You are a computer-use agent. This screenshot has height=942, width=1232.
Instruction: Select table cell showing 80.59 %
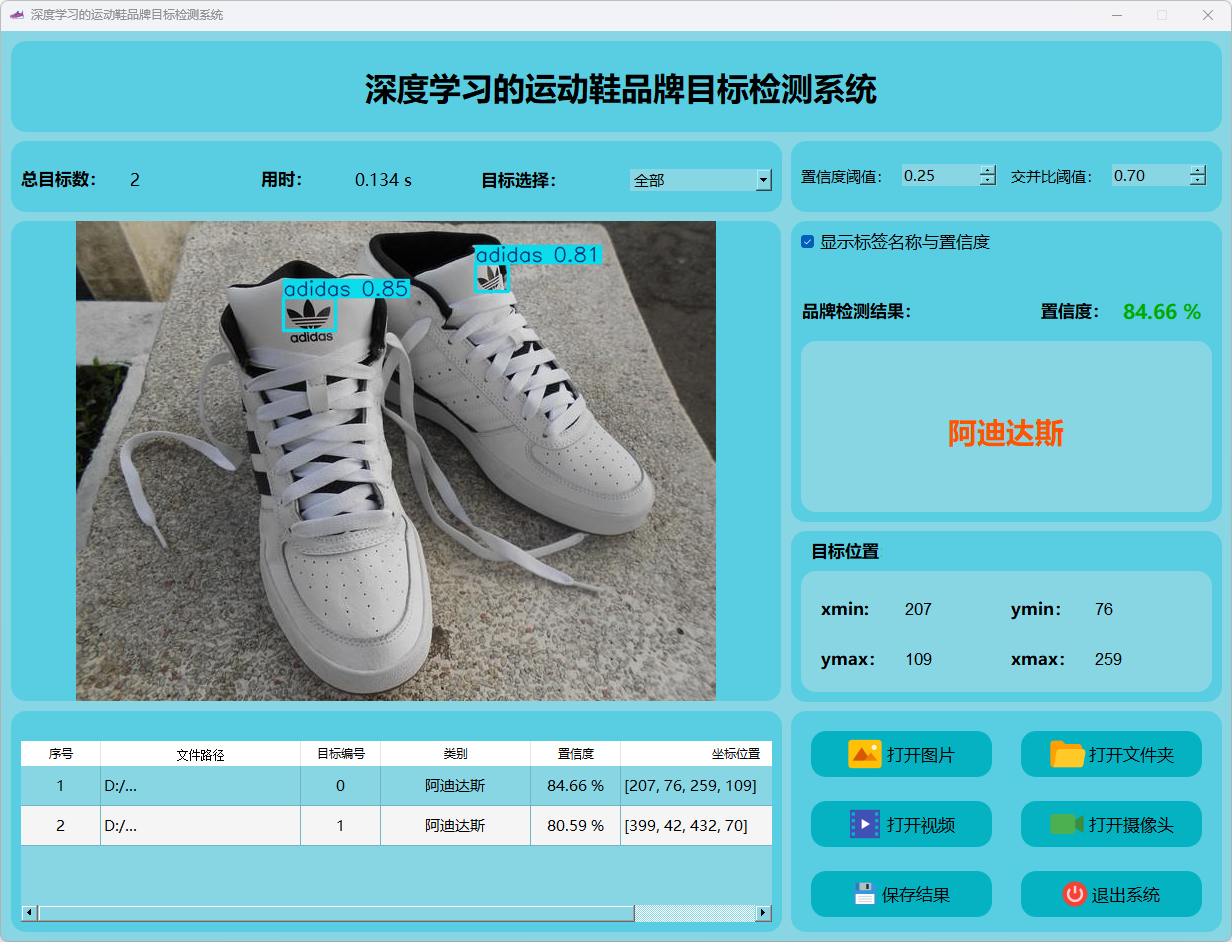[576, 826]
